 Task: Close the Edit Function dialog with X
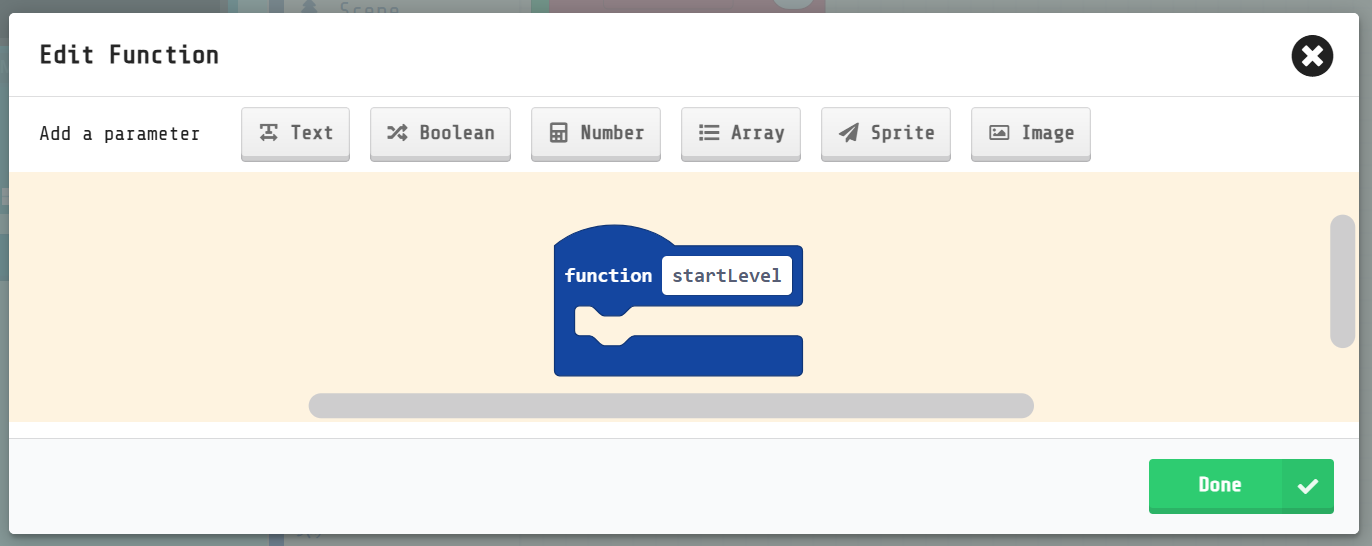pos(1312,56)
